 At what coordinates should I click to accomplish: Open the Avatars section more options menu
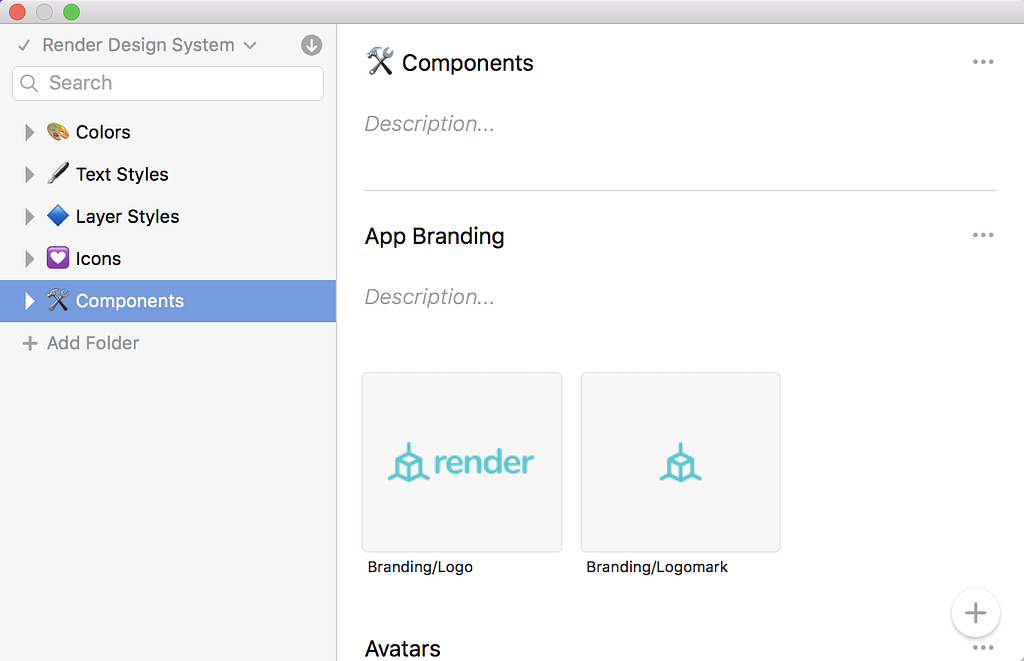point(983,648)
